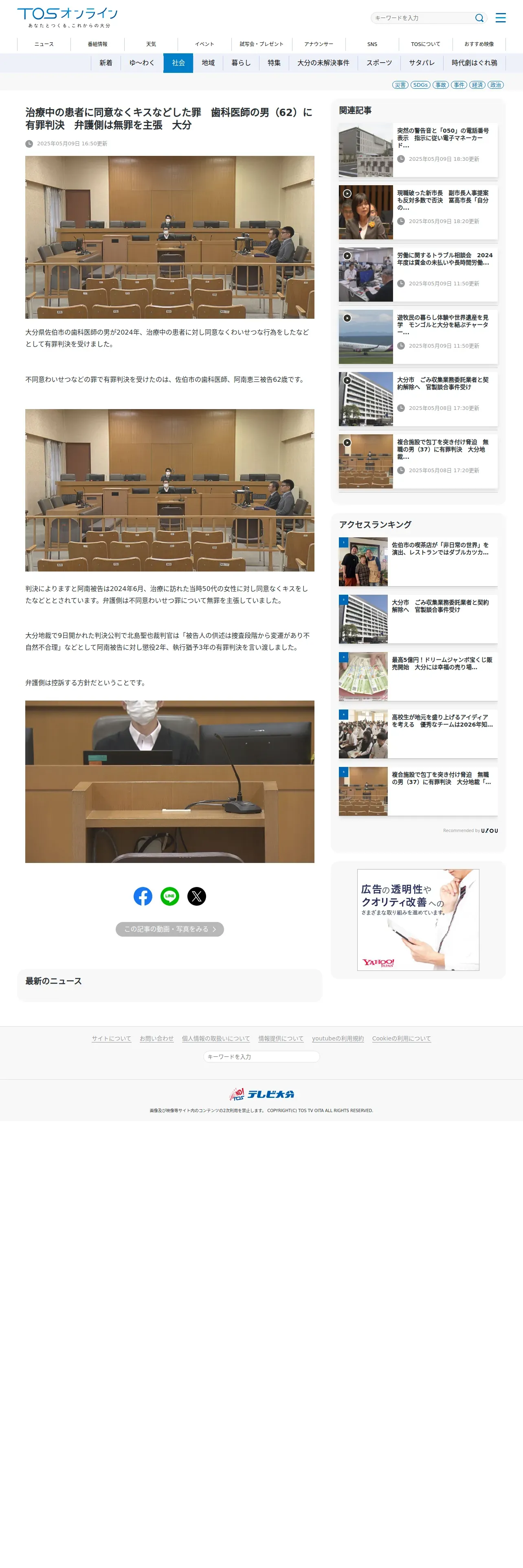Open ranking item 高校生が地元を盛り上げるアイディア
Viewport: 523px width, 1568px height.
tap(418, 734)
